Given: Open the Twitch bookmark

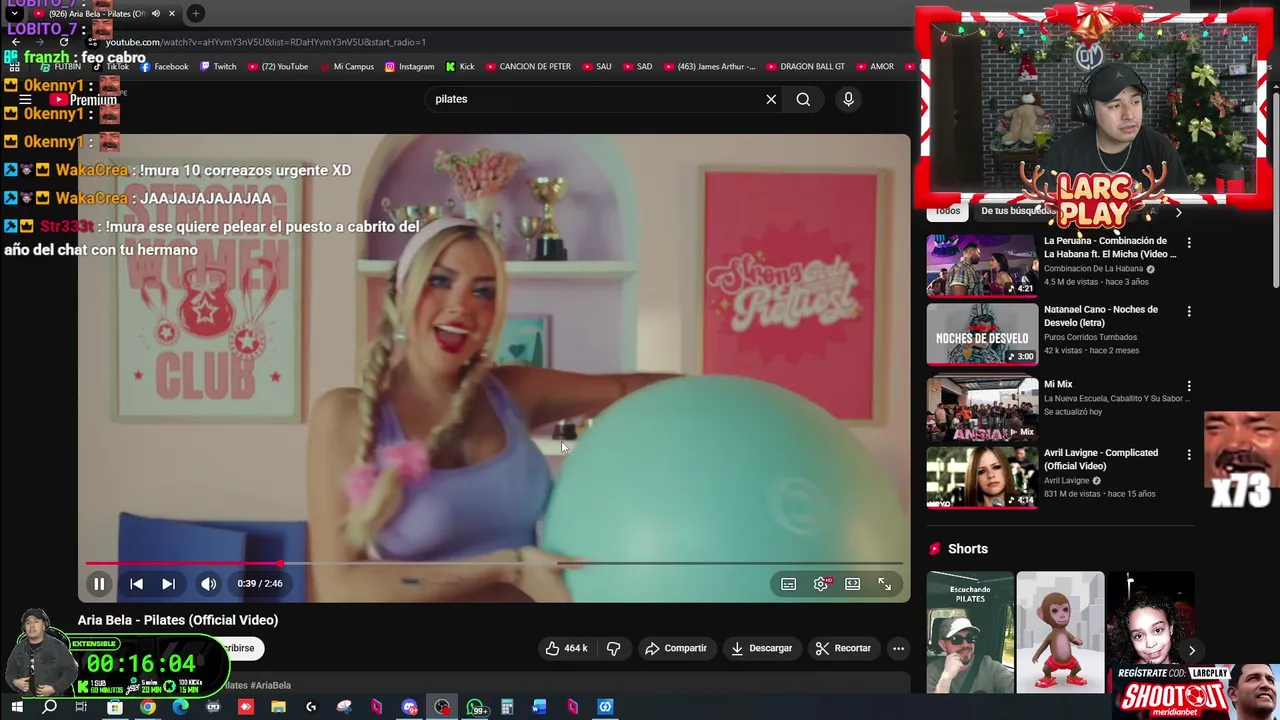Looking at the screenshot, I should pos(218,67).
